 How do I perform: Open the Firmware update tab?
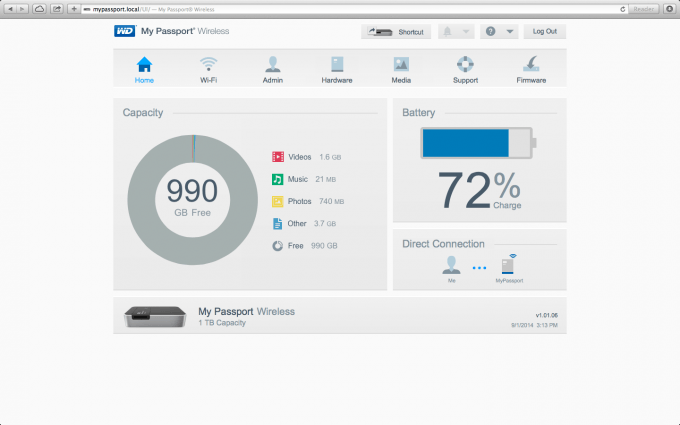[531, 69]
